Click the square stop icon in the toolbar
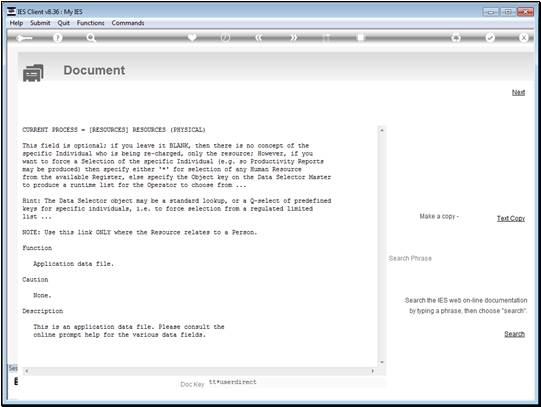The image size is (541, 407). (360, 37)
